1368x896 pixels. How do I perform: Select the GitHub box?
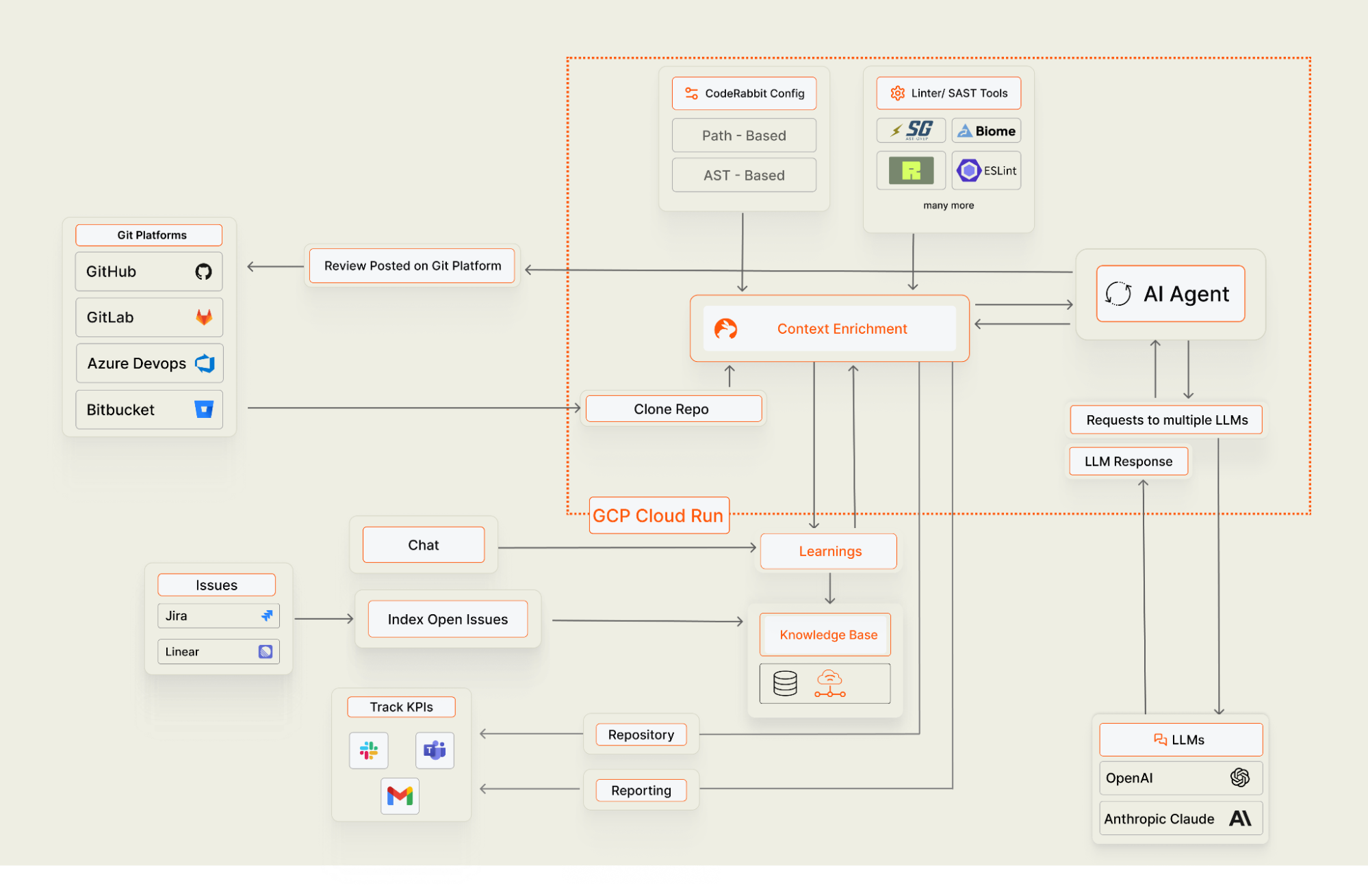pyautogui.click(x=149, y=272)
